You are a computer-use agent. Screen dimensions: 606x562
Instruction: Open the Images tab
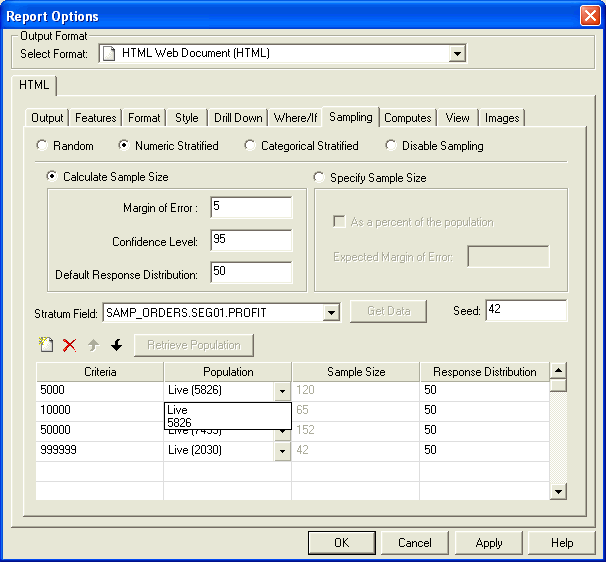point(502,118)
